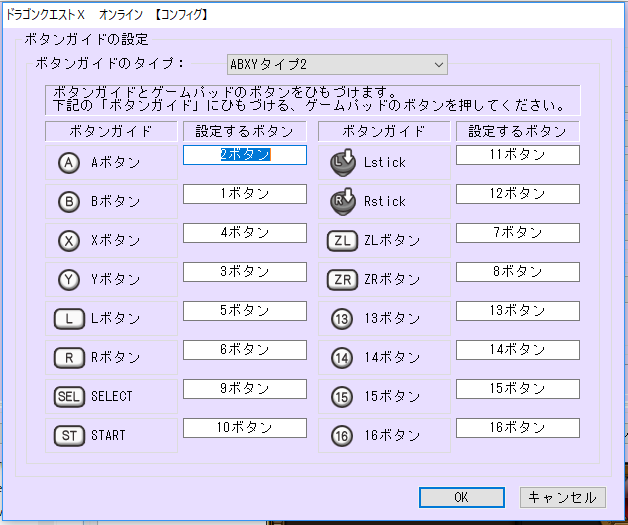The image size is (628, 525).
Task: Click the round 16 button icon
Action: pos(342,436)
